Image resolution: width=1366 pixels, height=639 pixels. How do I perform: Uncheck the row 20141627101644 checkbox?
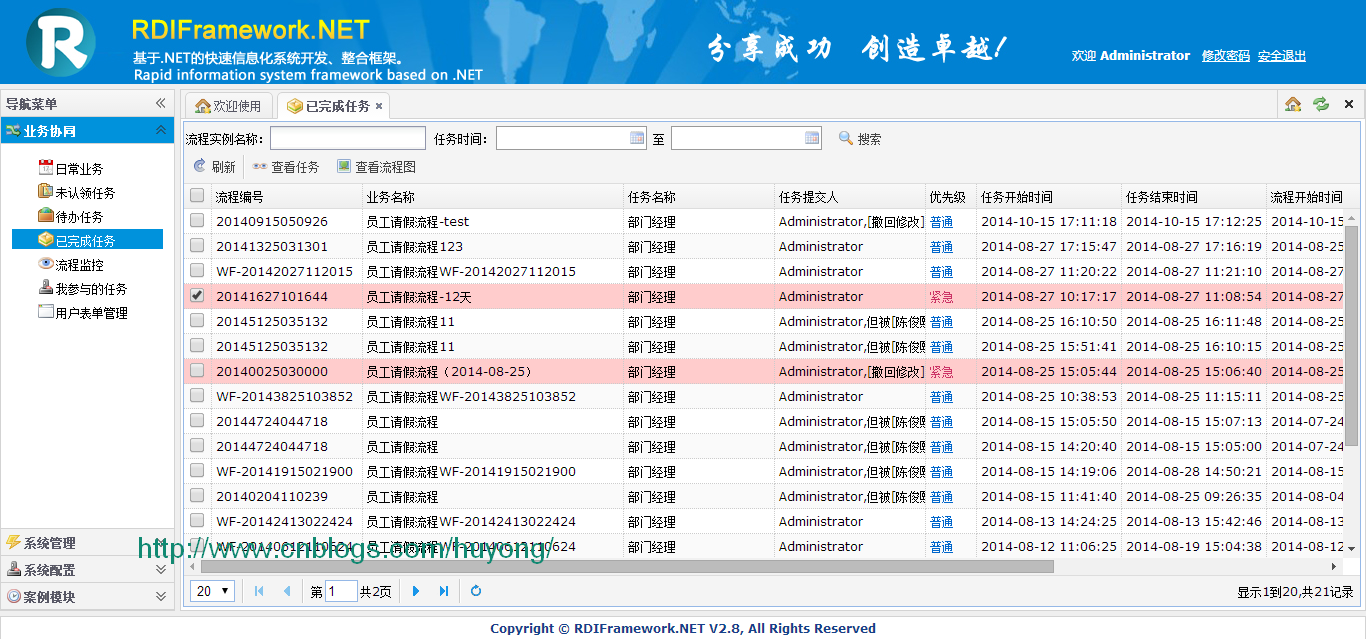pos(197,295)
